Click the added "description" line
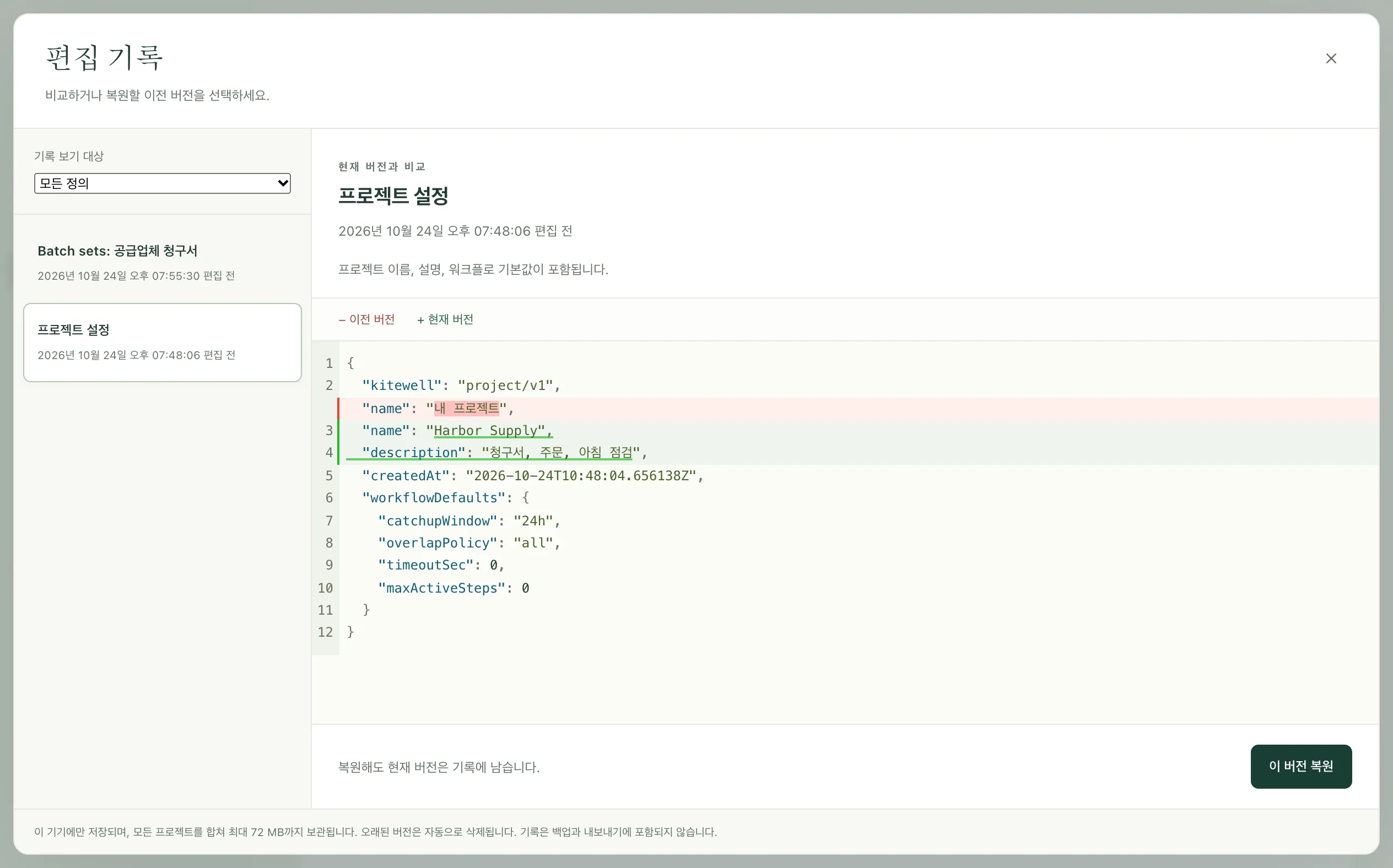The width and height of the screenshot is (1393, 868). [858, 453]
